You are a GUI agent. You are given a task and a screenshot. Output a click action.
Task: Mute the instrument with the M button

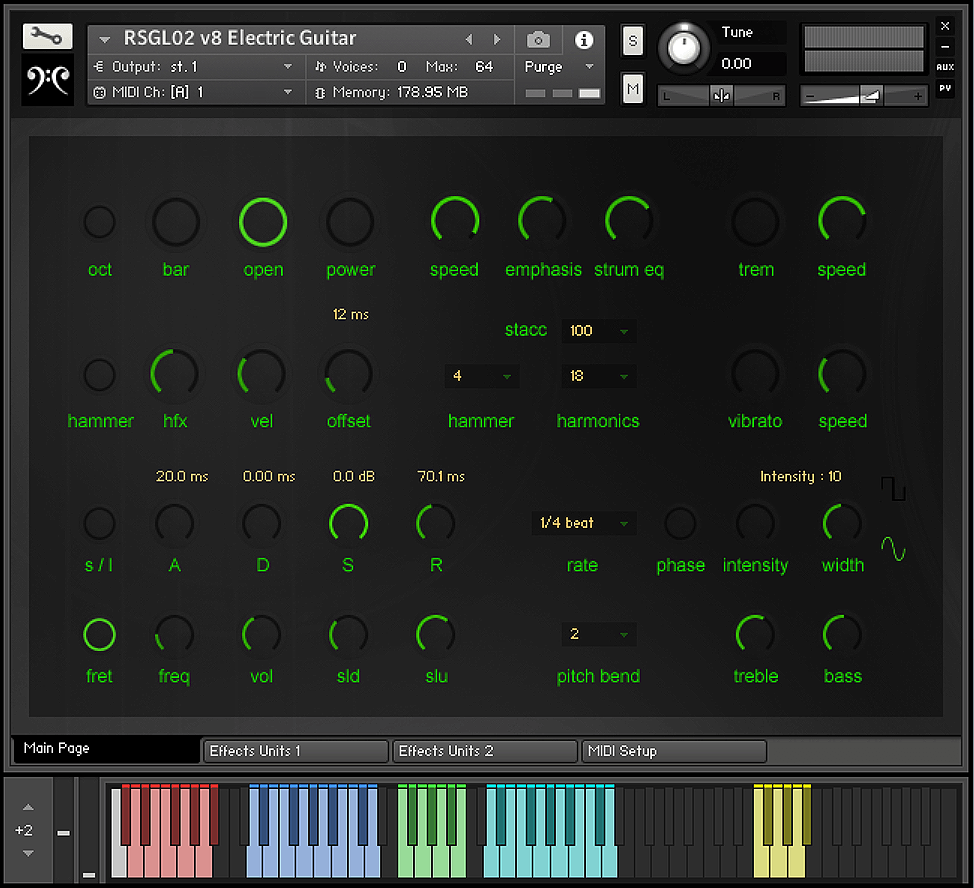tap(632, 88)
